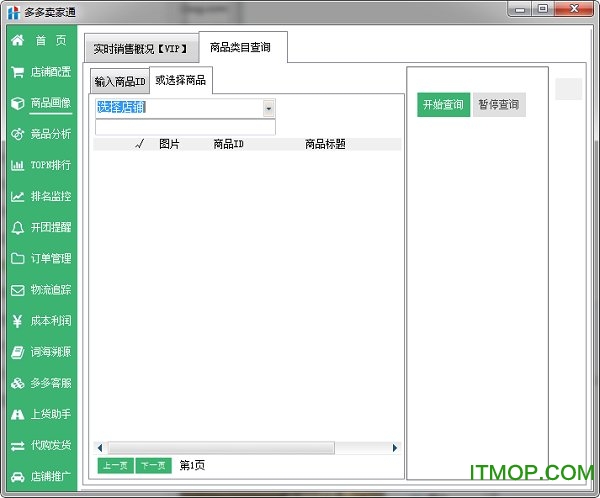Click the horizontal scrollbar right arrow

point(395,447)
